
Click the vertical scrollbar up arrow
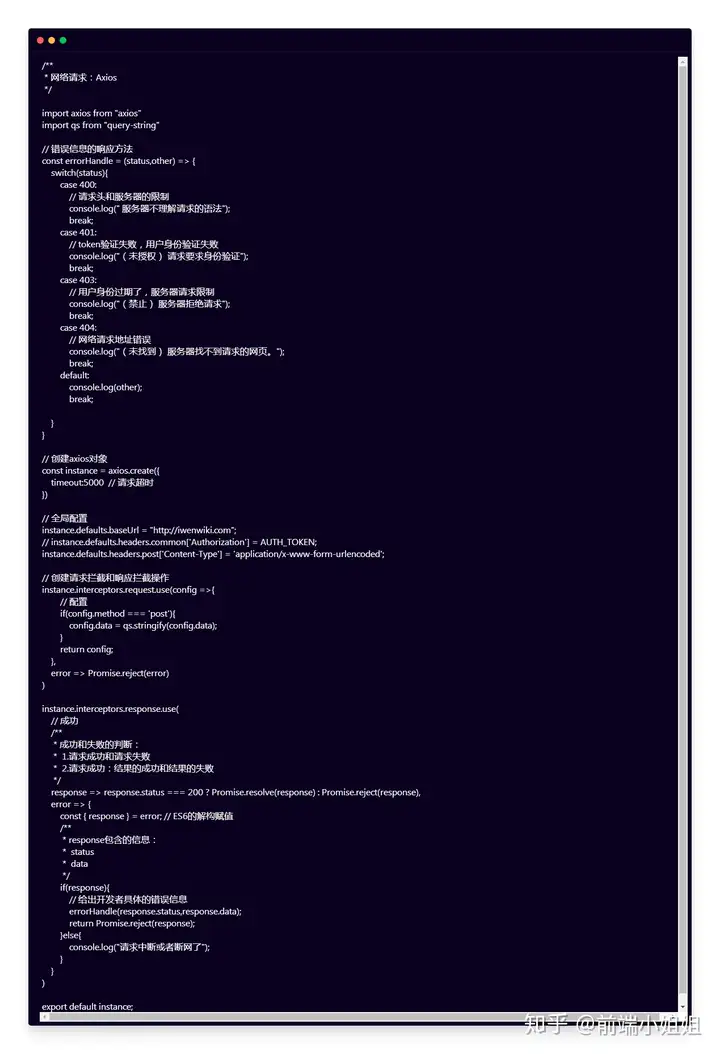pos(682,62)
